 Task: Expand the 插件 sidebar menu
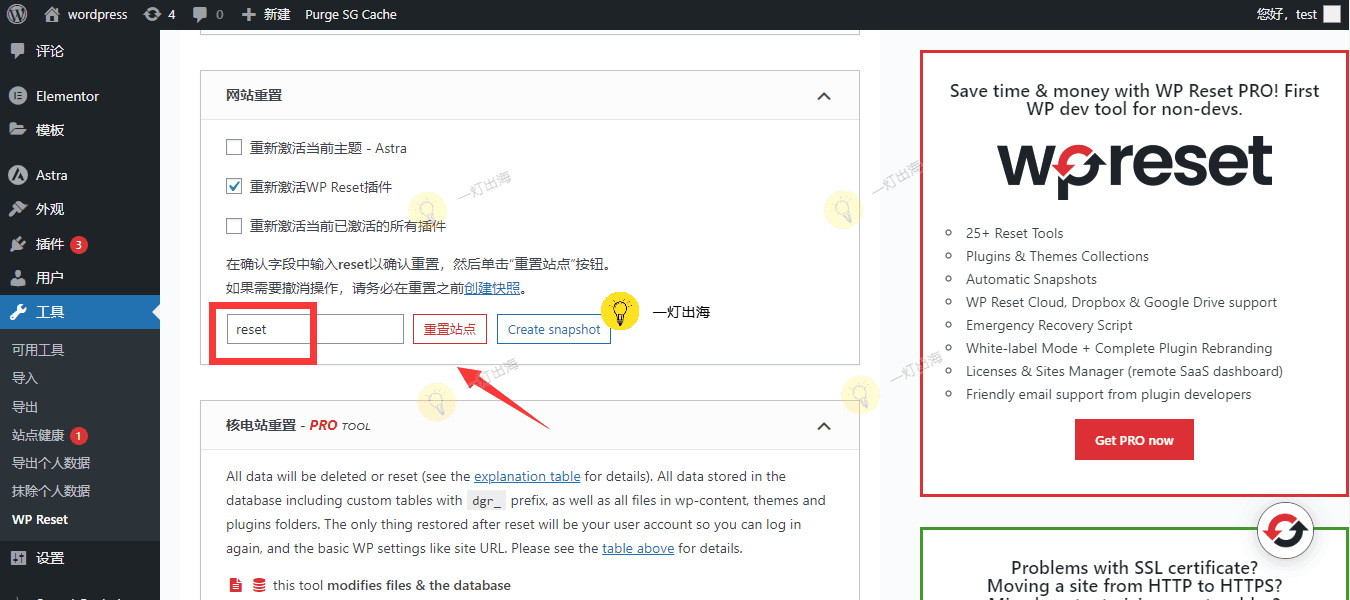50,244
